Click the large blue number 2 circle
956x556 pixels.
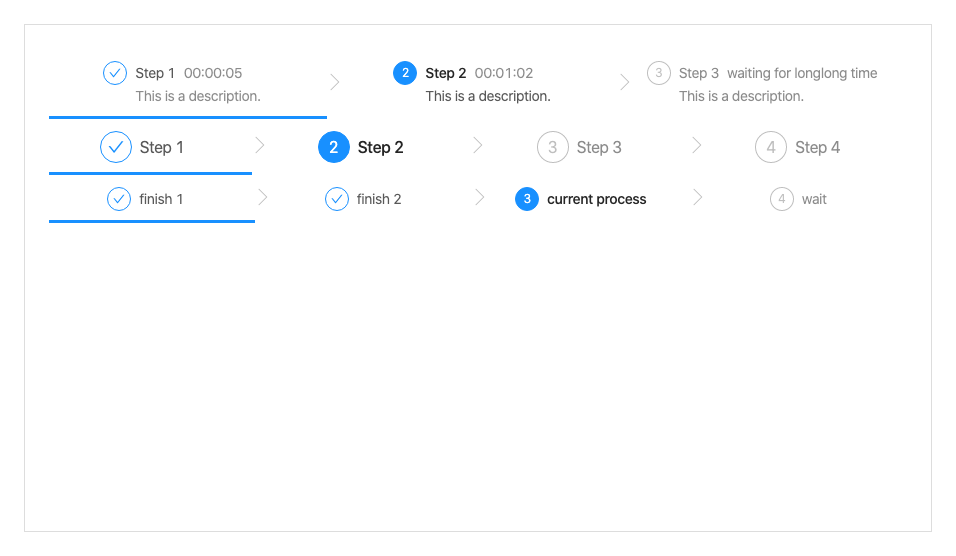pyautogui.click(x=334, y=147)
